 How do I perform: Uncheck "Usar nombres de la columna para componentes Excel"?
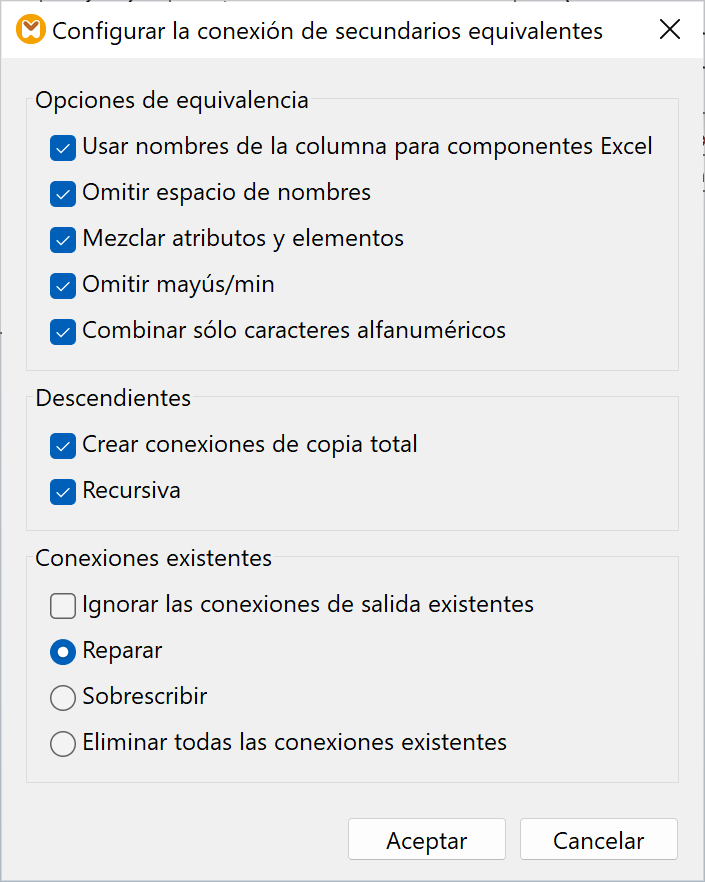pos(63,147)
